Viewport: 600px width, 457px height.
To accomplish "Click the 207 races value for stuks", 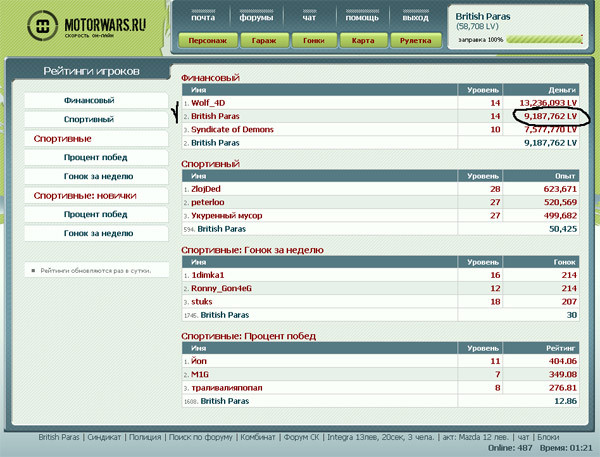I will point(569,302).
